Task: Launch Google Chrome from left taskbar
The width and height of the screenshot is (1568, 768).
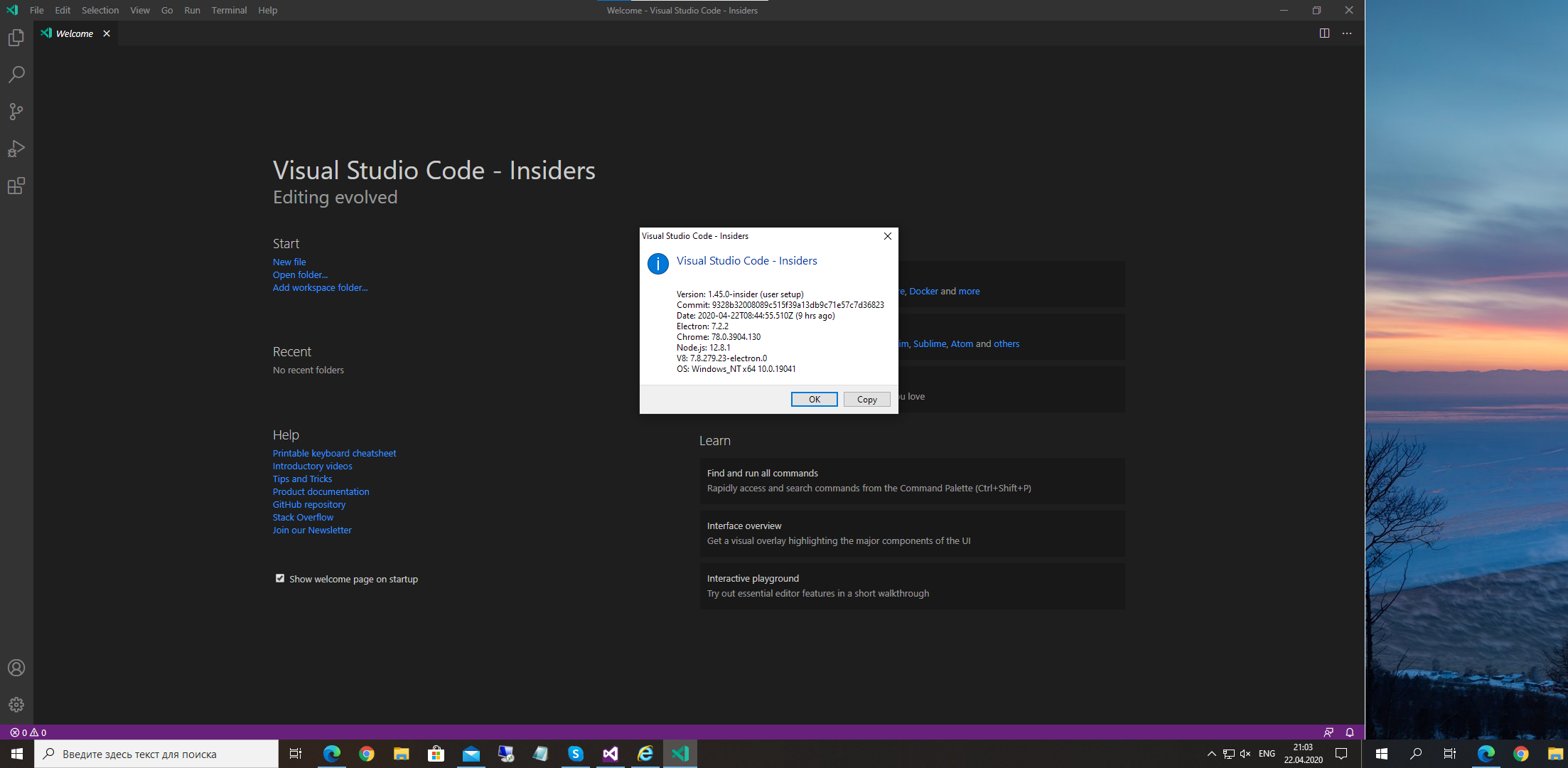Action: [x=367, y=754]
